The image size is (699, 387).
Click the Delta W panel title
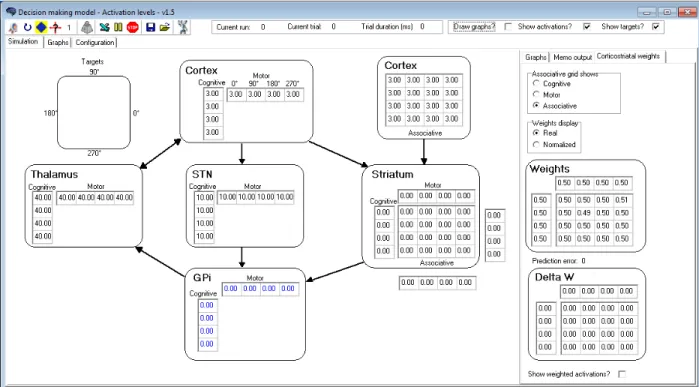point(554,277)
